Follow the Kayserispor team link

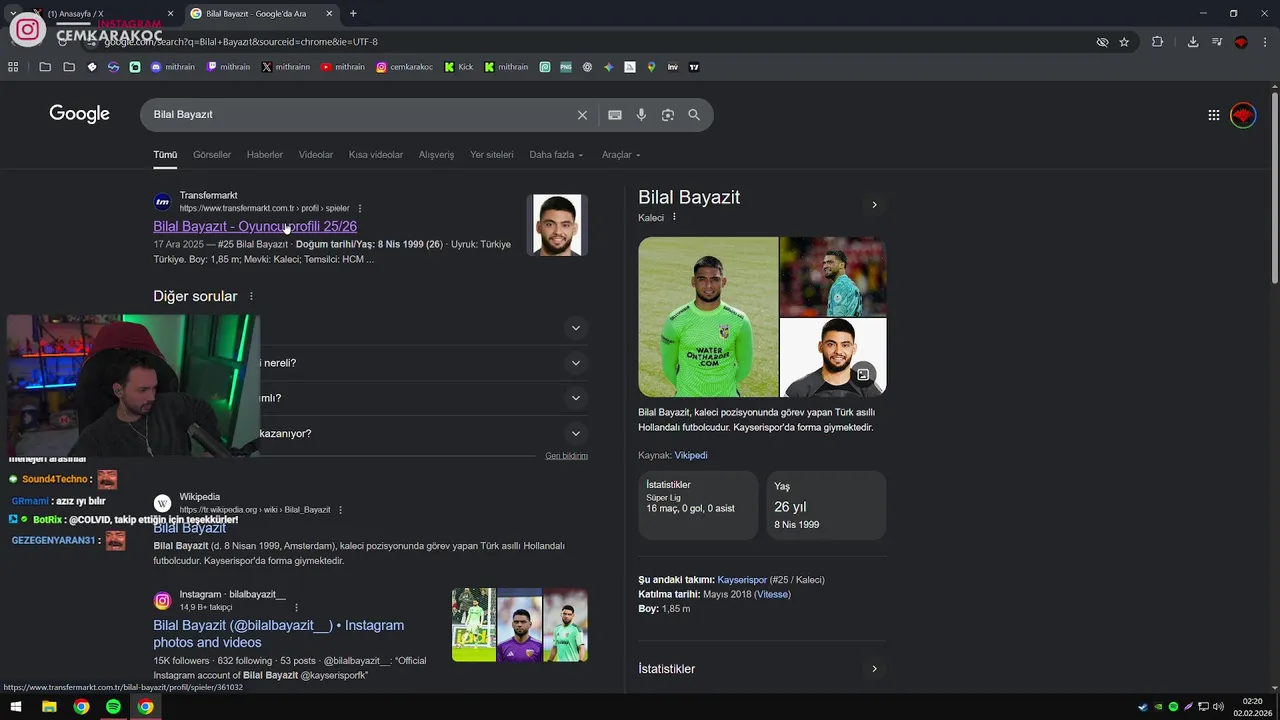(742, 580)
